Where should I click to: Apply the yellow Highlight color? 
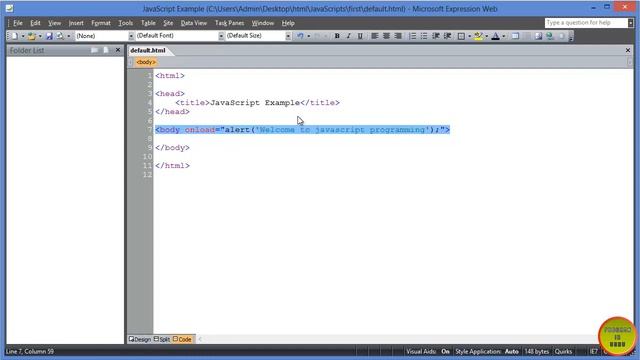(478, 36)
